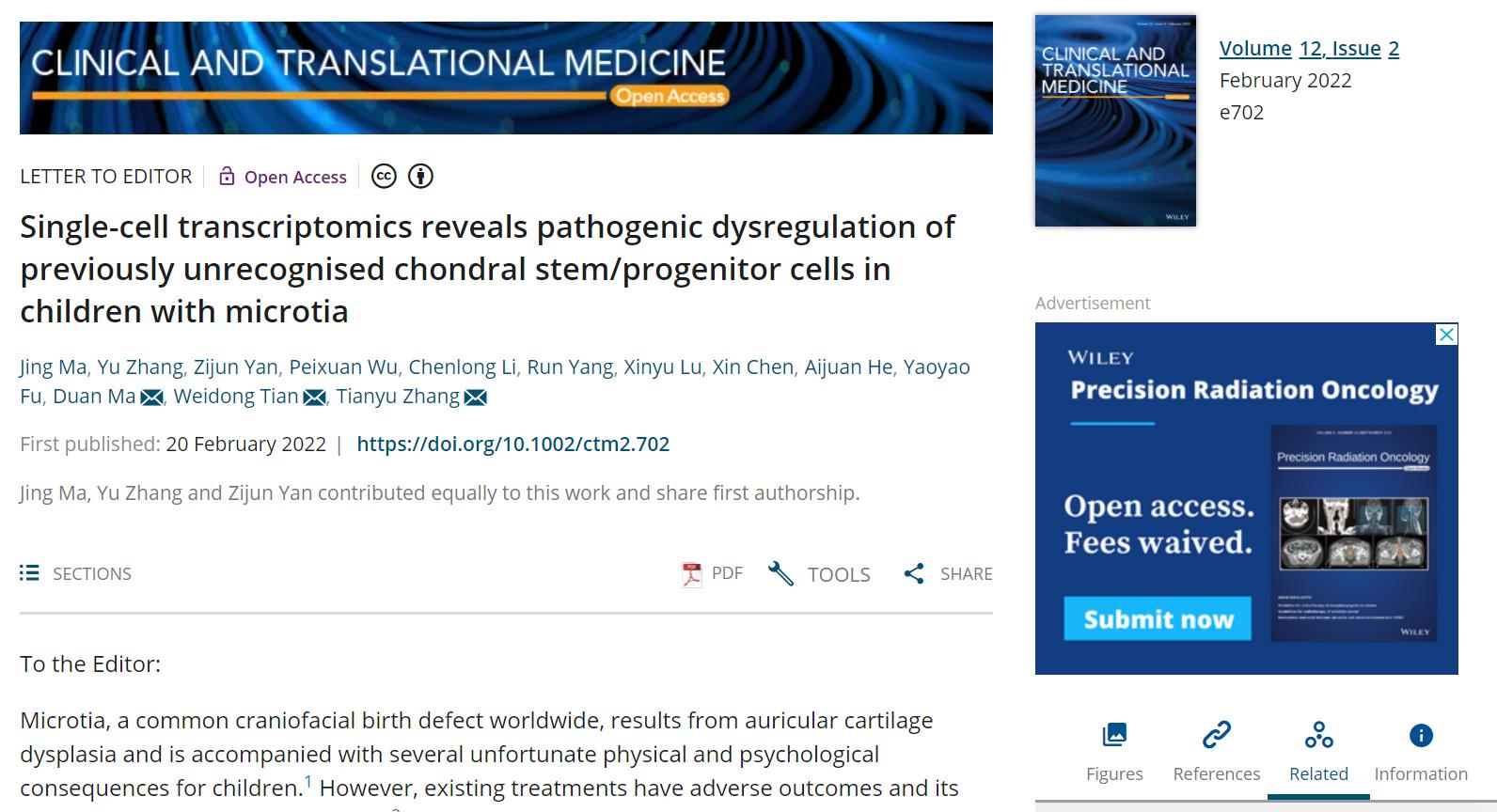
Task: Click Tianyu Zhang's email envelope icon
Action: (x=476, y=398)
